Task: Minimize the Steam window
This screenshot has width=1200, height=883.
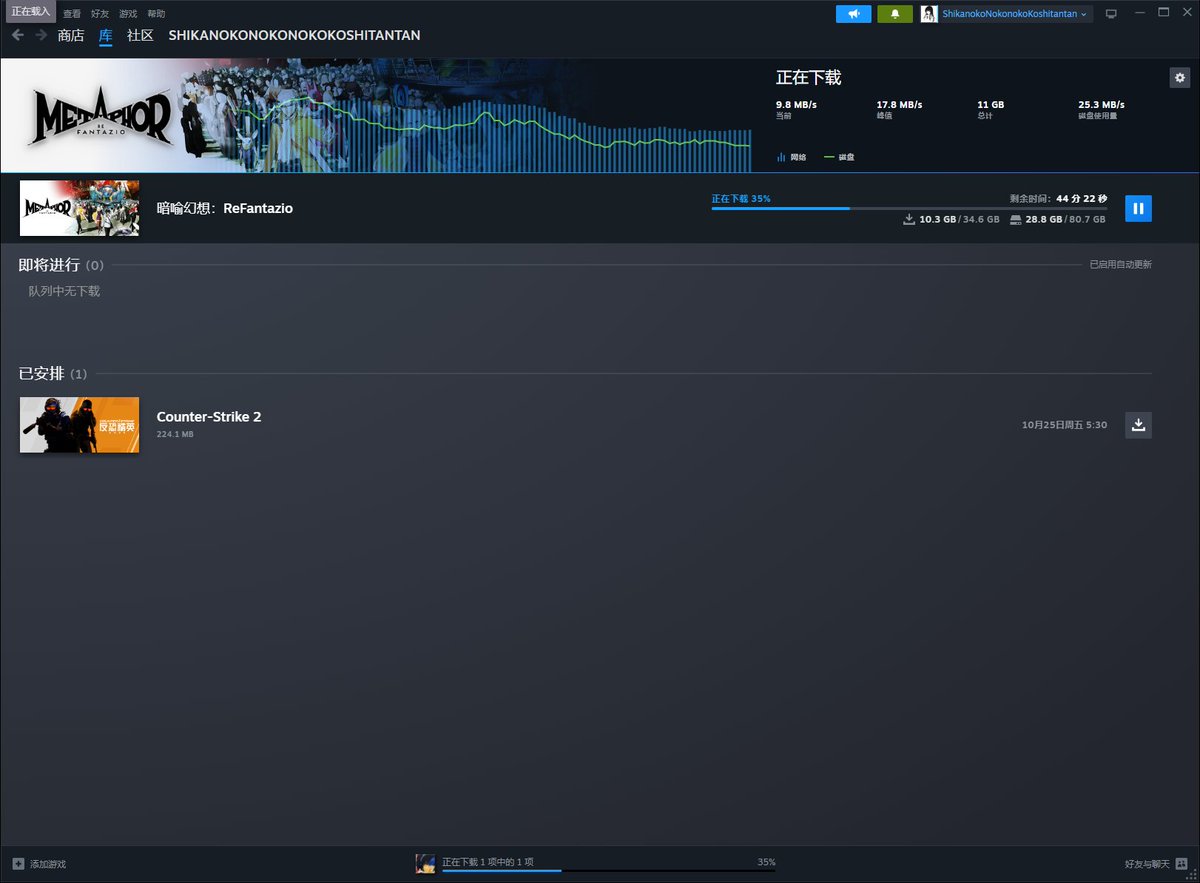Action: click(1138, 13)
